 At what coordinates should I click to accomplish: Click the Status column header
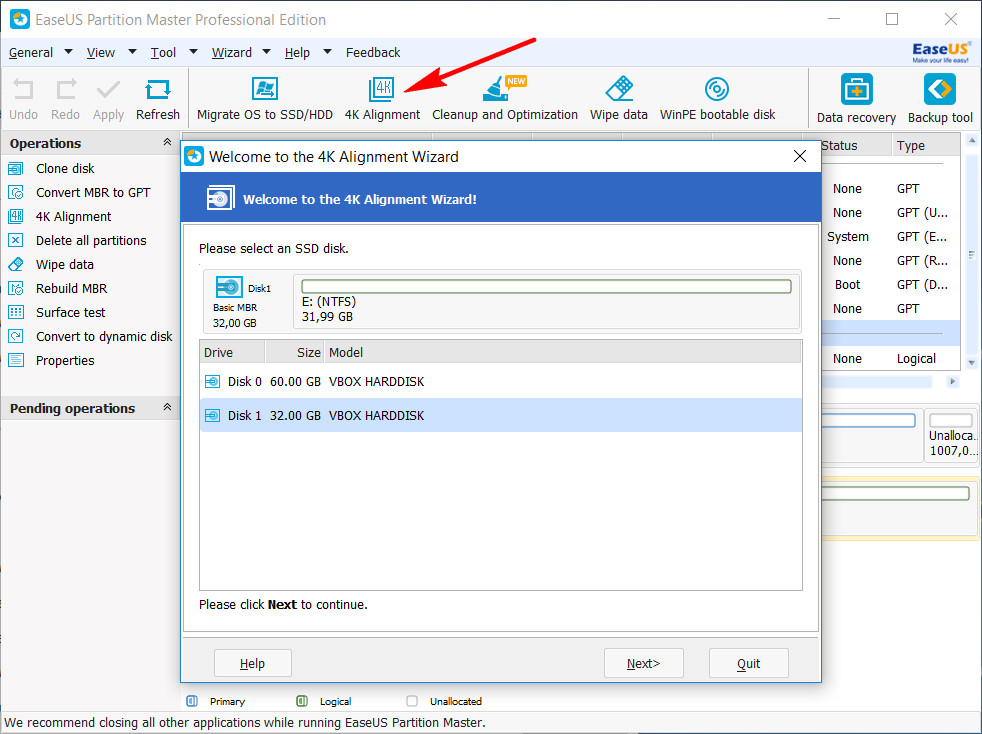pyautogui.click(x=855, y=145)
